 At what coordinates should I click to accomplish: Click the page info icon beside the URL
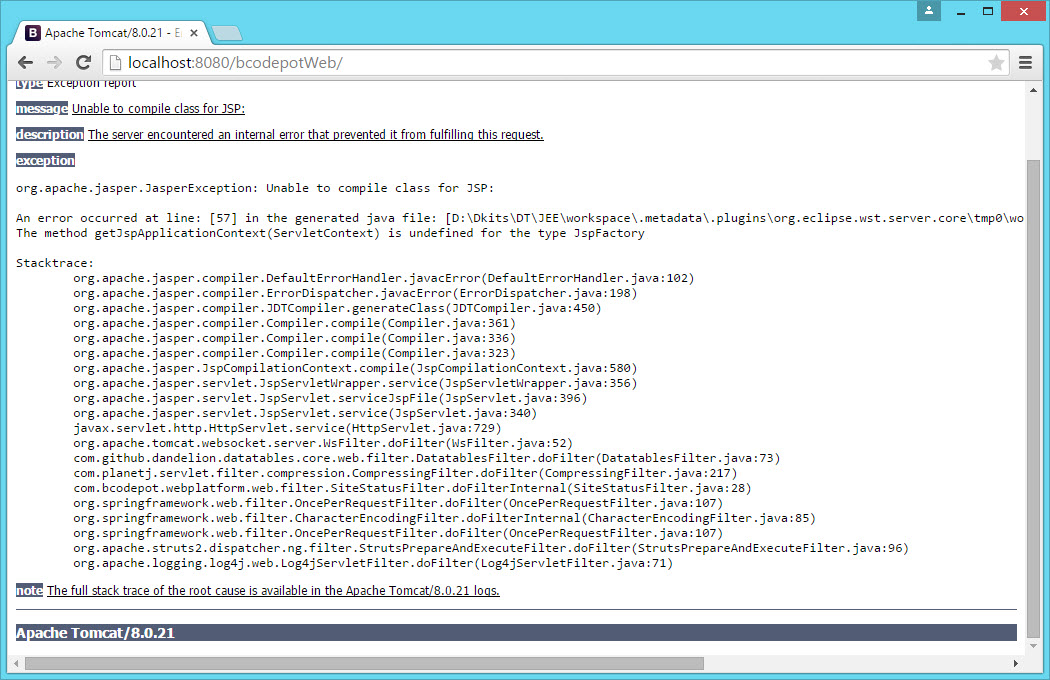pyautogui.click(x=115, y=62)
